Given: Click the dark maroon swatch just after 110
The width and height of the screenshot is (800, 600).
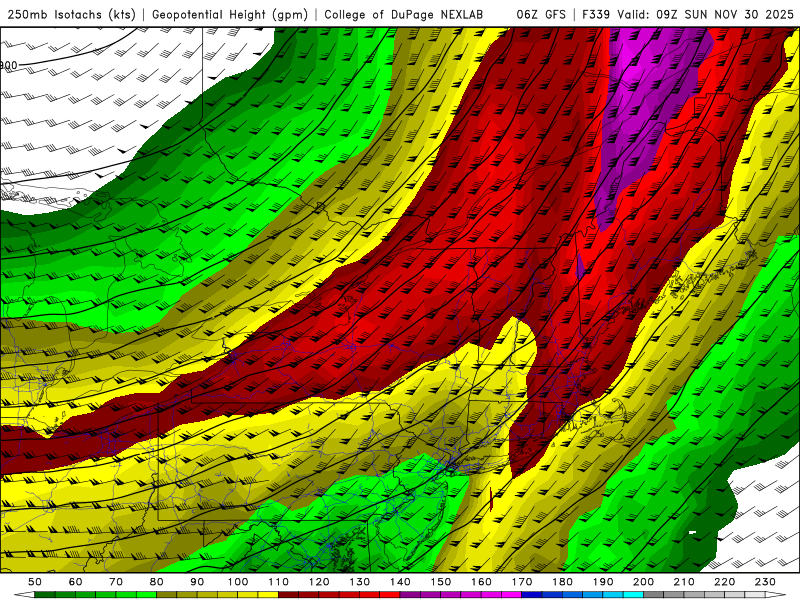Looking at the screenshot, I should pyautogui.click(x=288, y=595).
